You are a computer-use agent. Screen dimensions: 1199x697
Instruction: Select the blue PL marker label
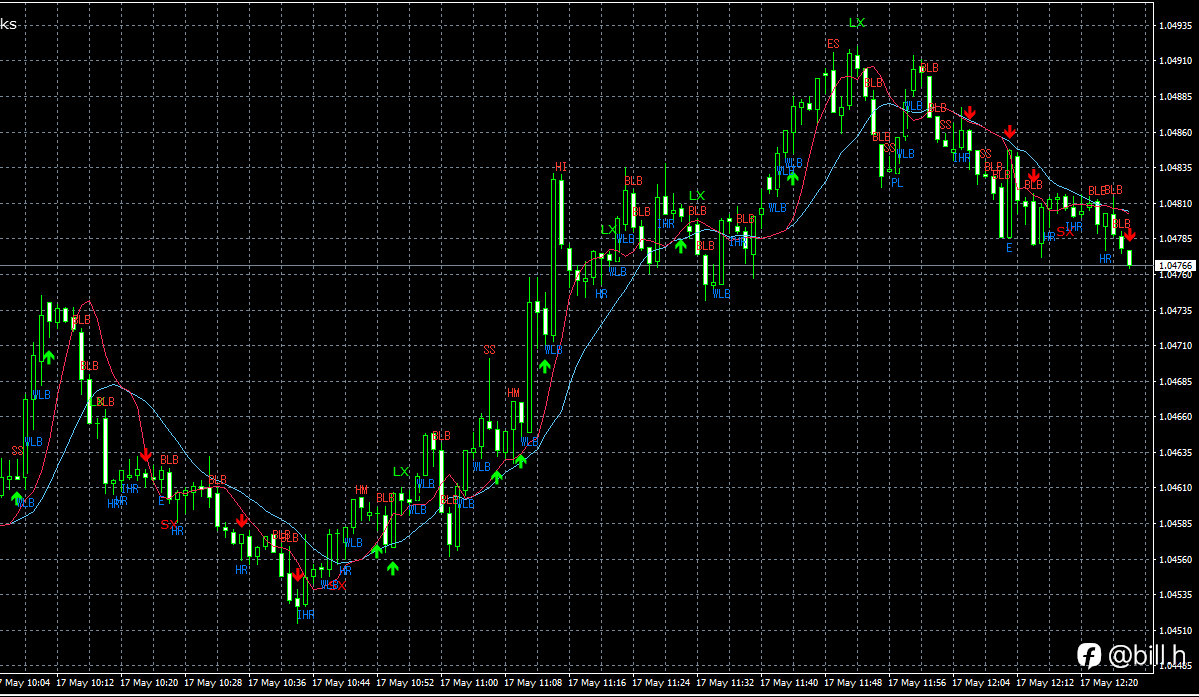[x=897, y=183]
